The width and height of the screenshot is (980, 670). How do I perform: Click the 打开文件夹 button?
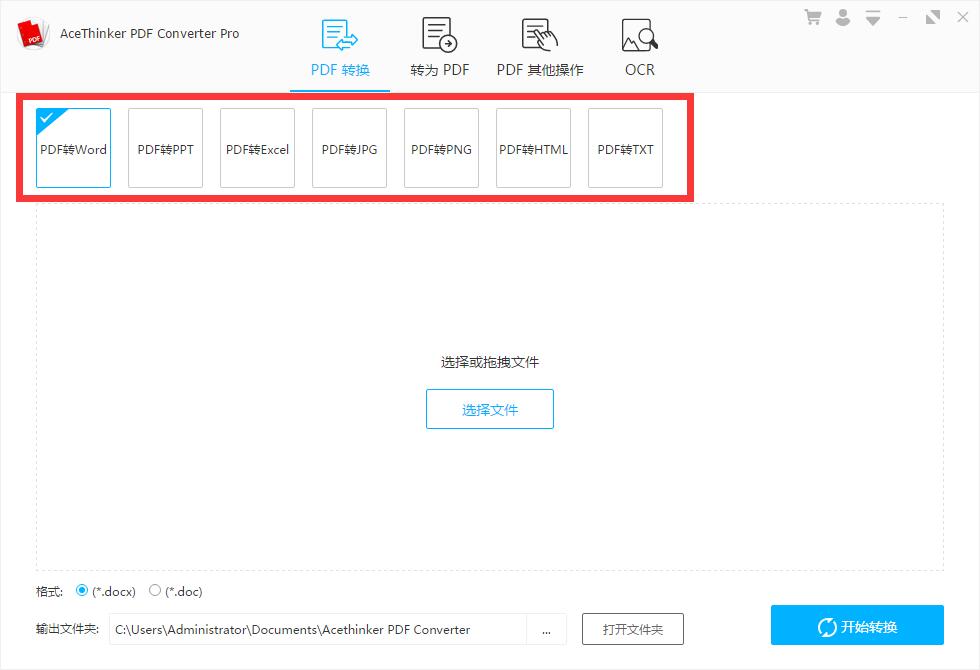632,629
